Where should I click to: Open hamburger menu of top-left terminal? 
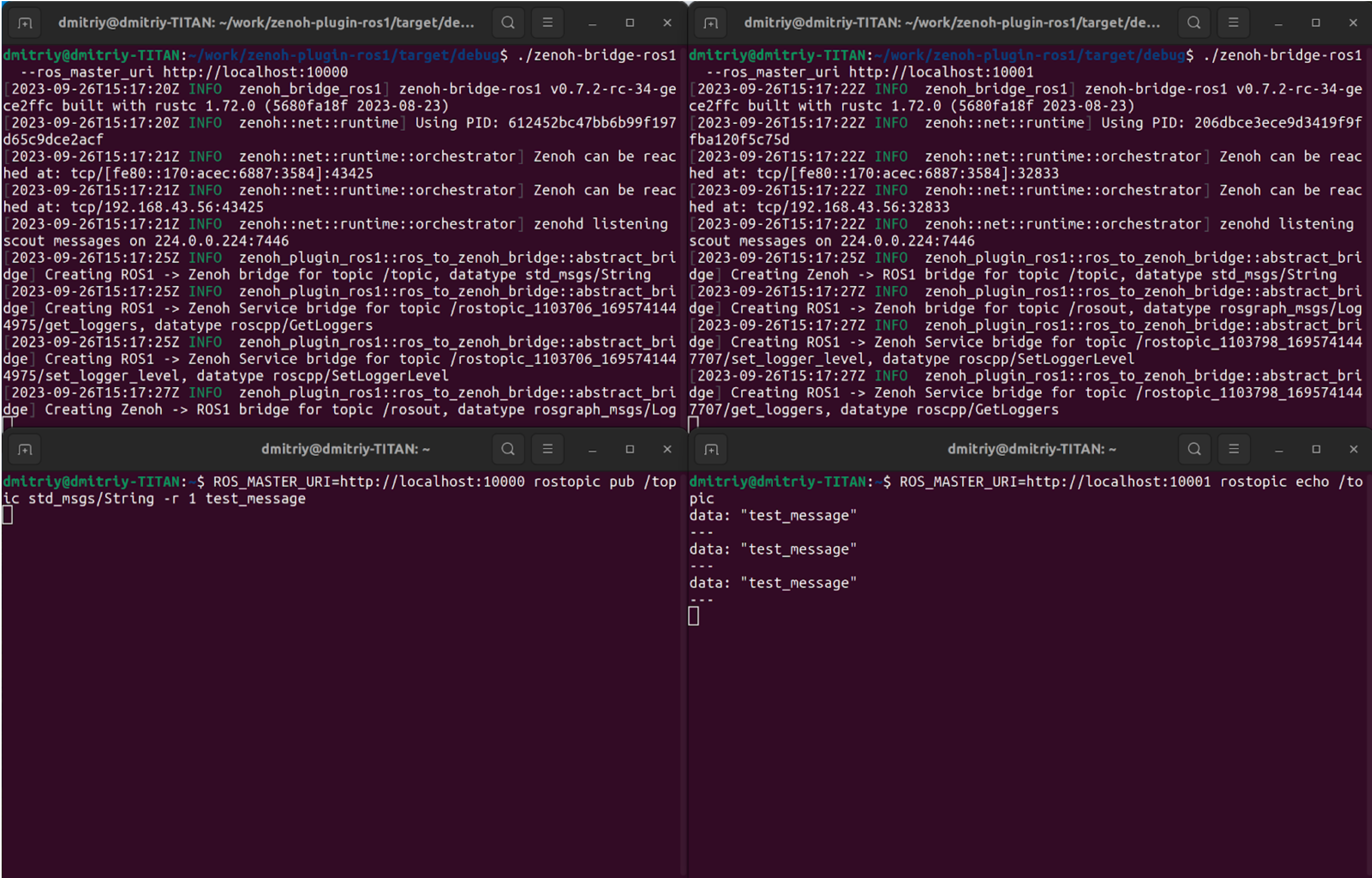point(547,23)
